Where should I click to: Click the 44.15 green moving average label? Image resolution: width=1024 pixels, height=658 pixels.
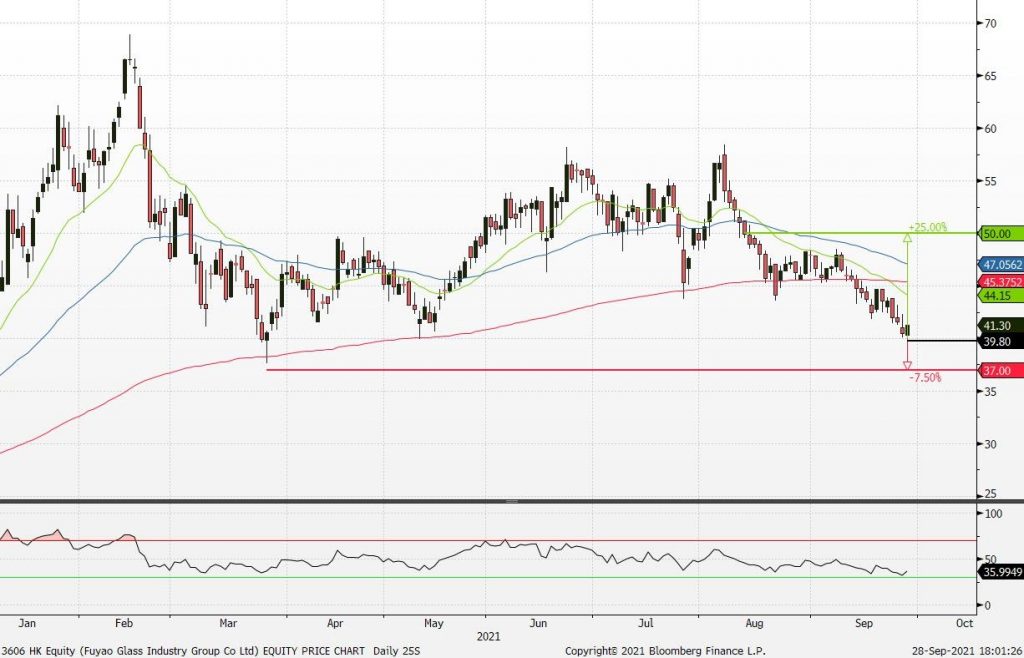click(1000, 296)
